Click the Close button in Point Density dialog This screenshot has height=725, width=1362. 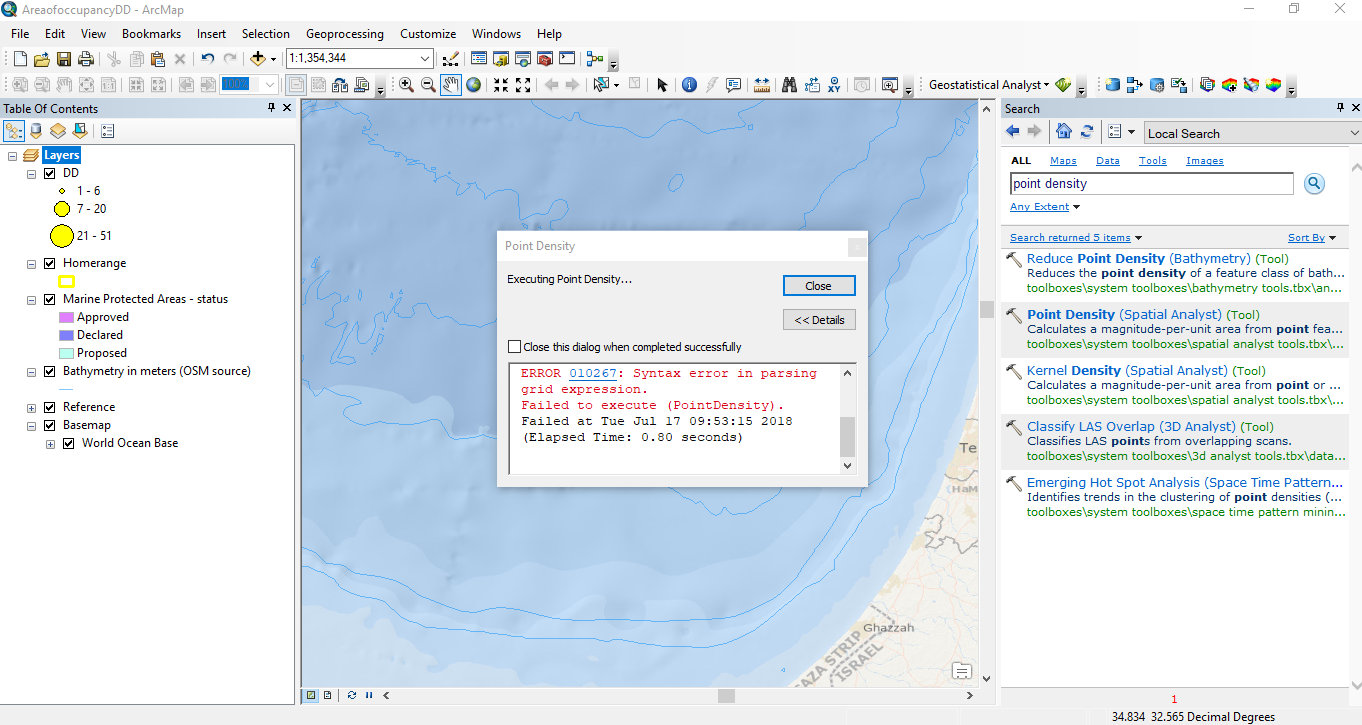click(x=818, y=286)
